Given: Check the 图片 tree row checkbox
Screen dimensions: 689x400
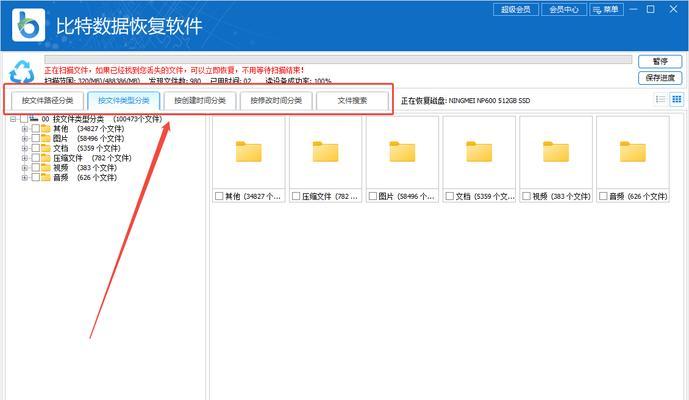Looking at the screenshot, I should tap(36, 138).
